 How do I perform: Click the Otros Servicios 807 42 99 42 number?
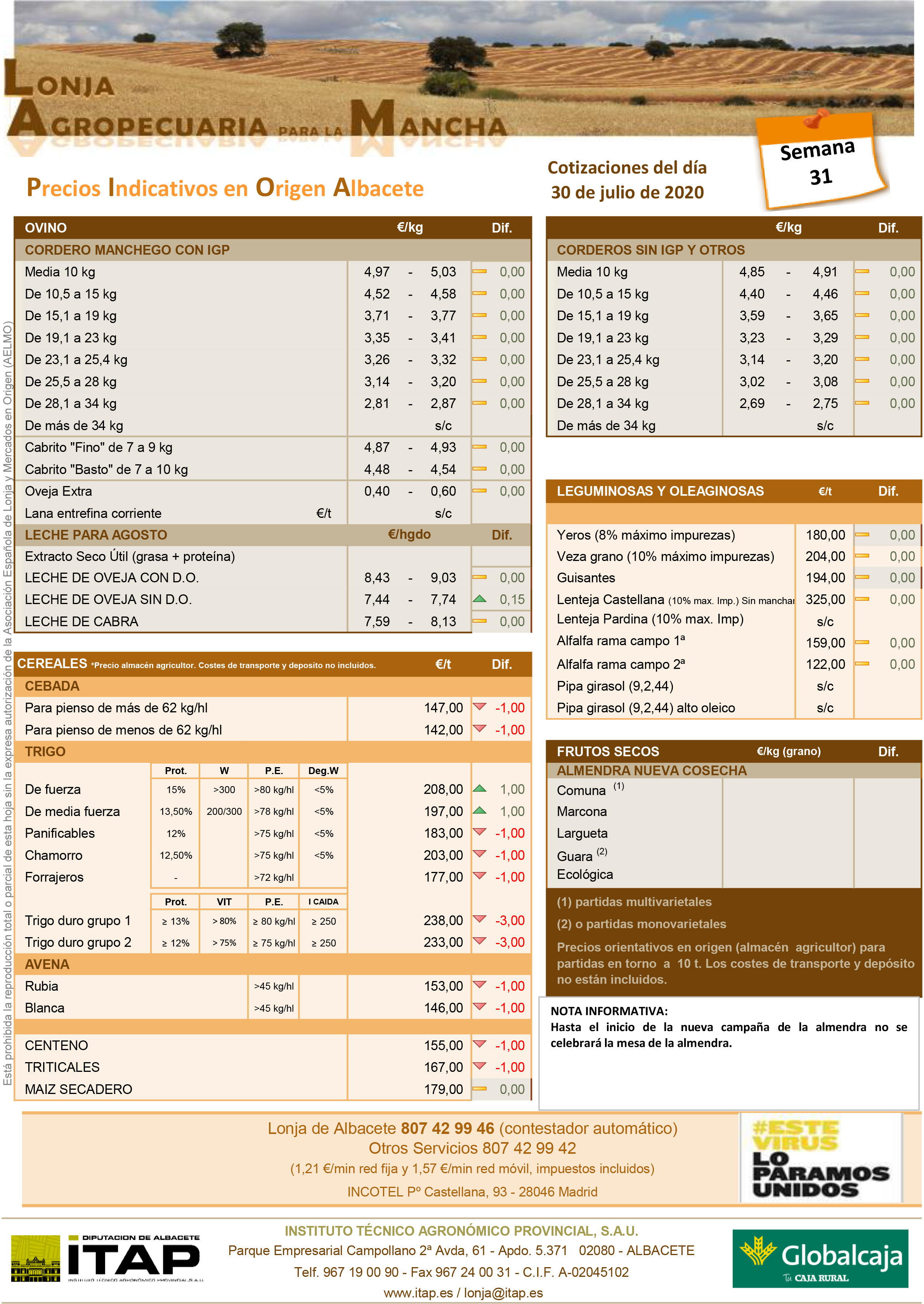tap(472, 1148)
